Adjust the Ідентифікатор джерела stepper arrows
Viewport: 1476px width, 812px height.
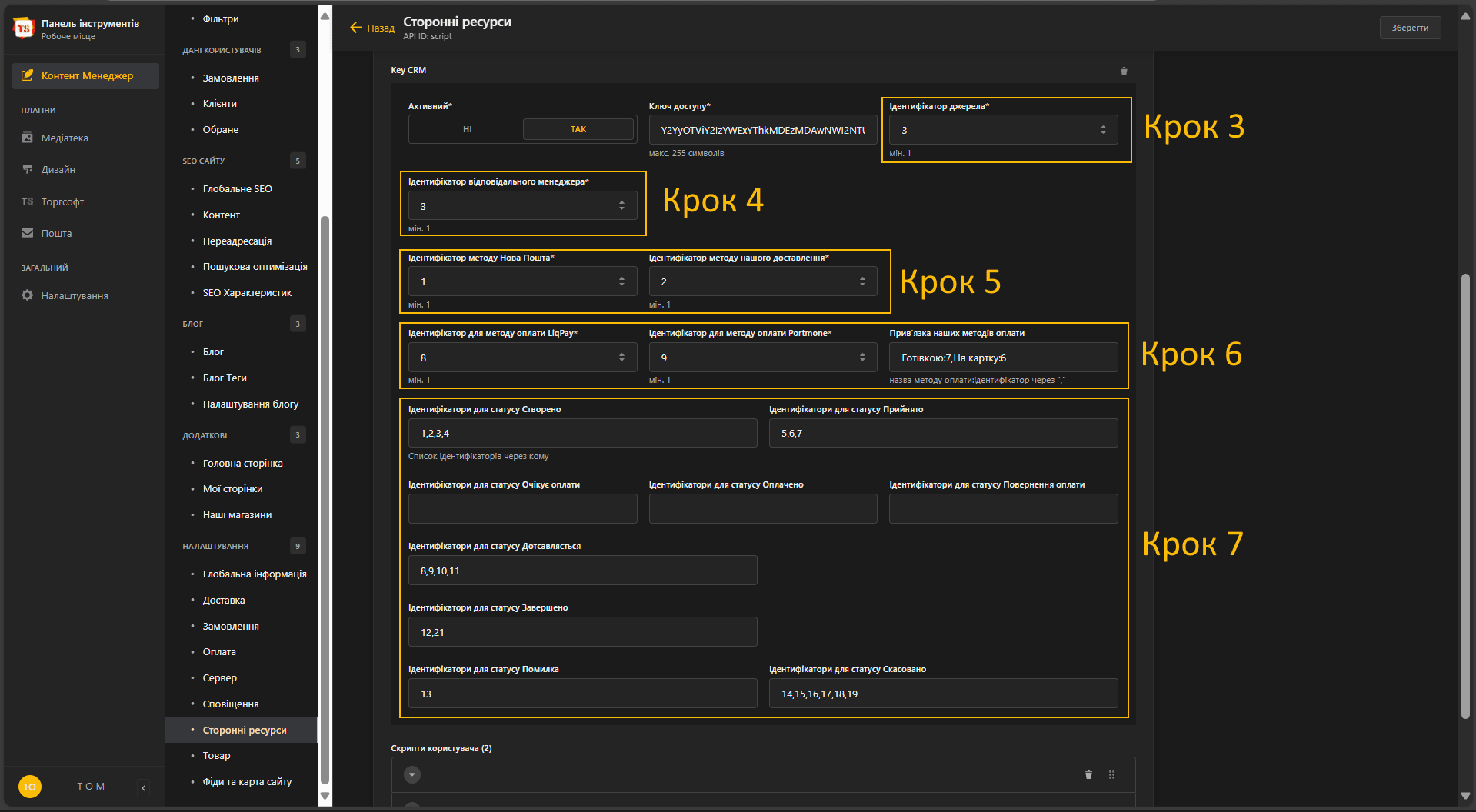(x=1103, y=130)
